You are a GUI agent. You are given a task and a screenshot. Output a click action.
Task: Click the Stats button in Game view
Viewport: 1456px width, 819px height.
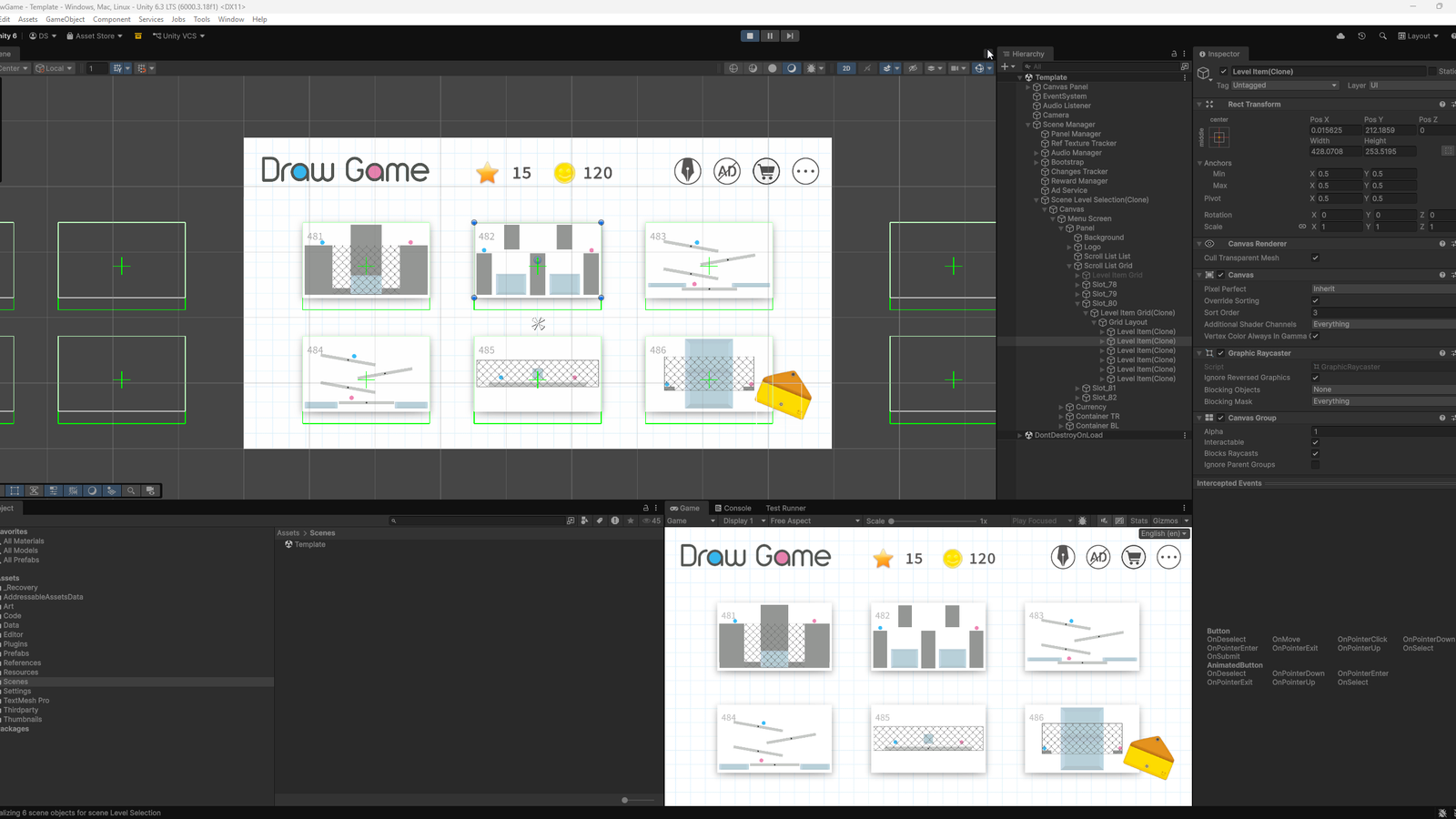[1139, 521]
